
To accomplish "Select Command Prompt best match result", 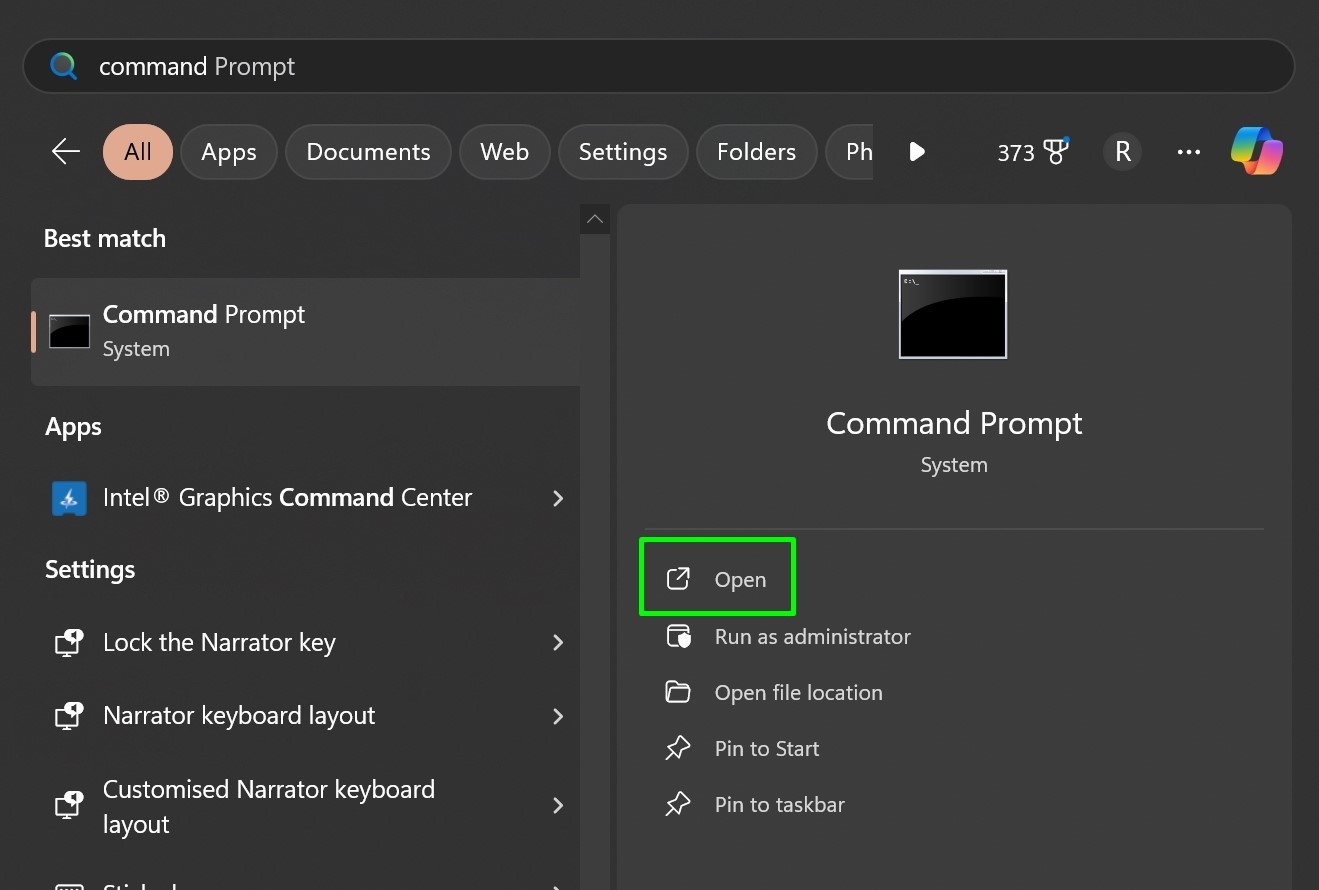I will pos(306,331).
